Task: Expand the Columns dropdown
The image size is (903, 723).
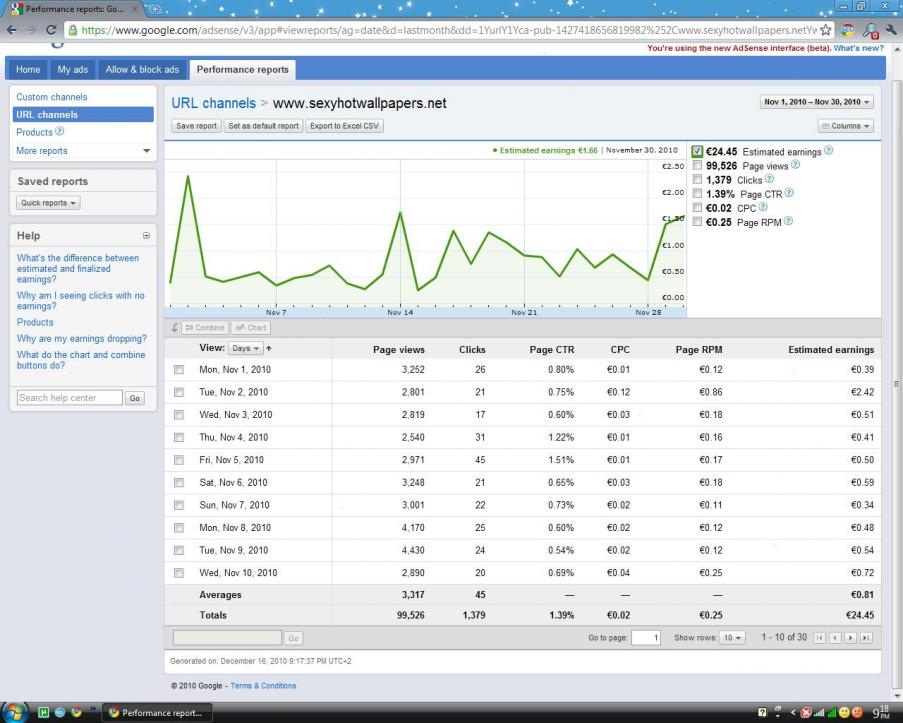Action: pyautogui.click(x=845, y=126)
